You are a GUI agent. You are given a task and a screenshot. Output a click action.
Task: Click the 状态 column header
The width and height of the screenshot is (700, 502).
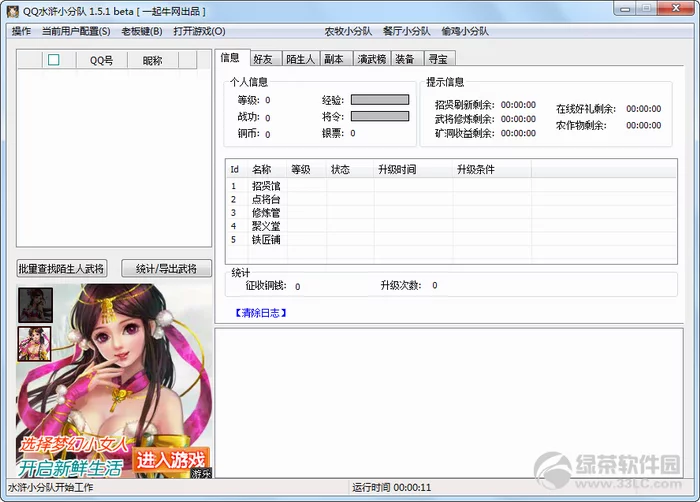coord(350,169)
